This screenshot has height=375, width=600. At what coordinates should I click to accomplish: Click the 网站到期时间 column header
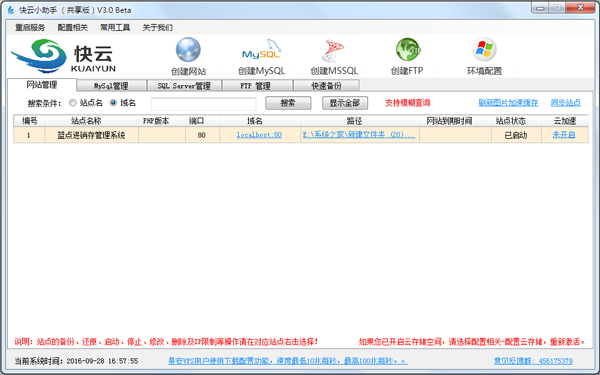(455, 121)
